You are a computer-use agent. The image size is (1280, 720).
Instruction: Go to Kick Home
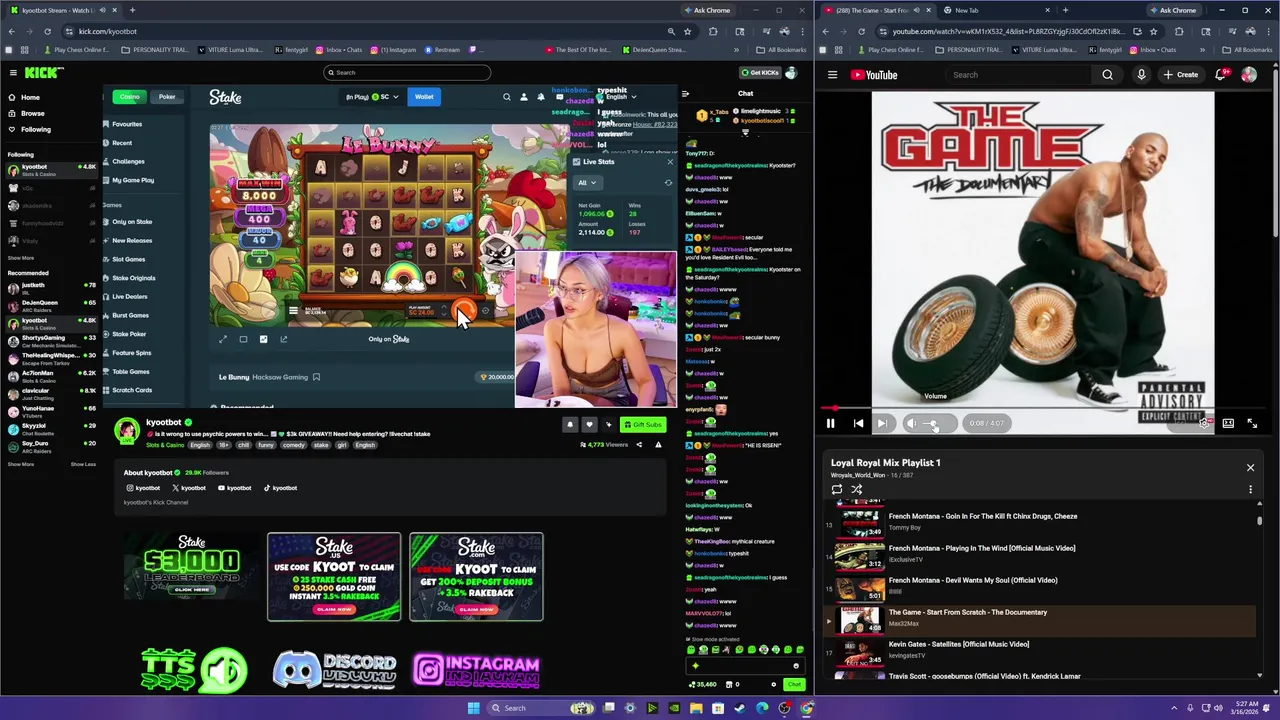24,97
